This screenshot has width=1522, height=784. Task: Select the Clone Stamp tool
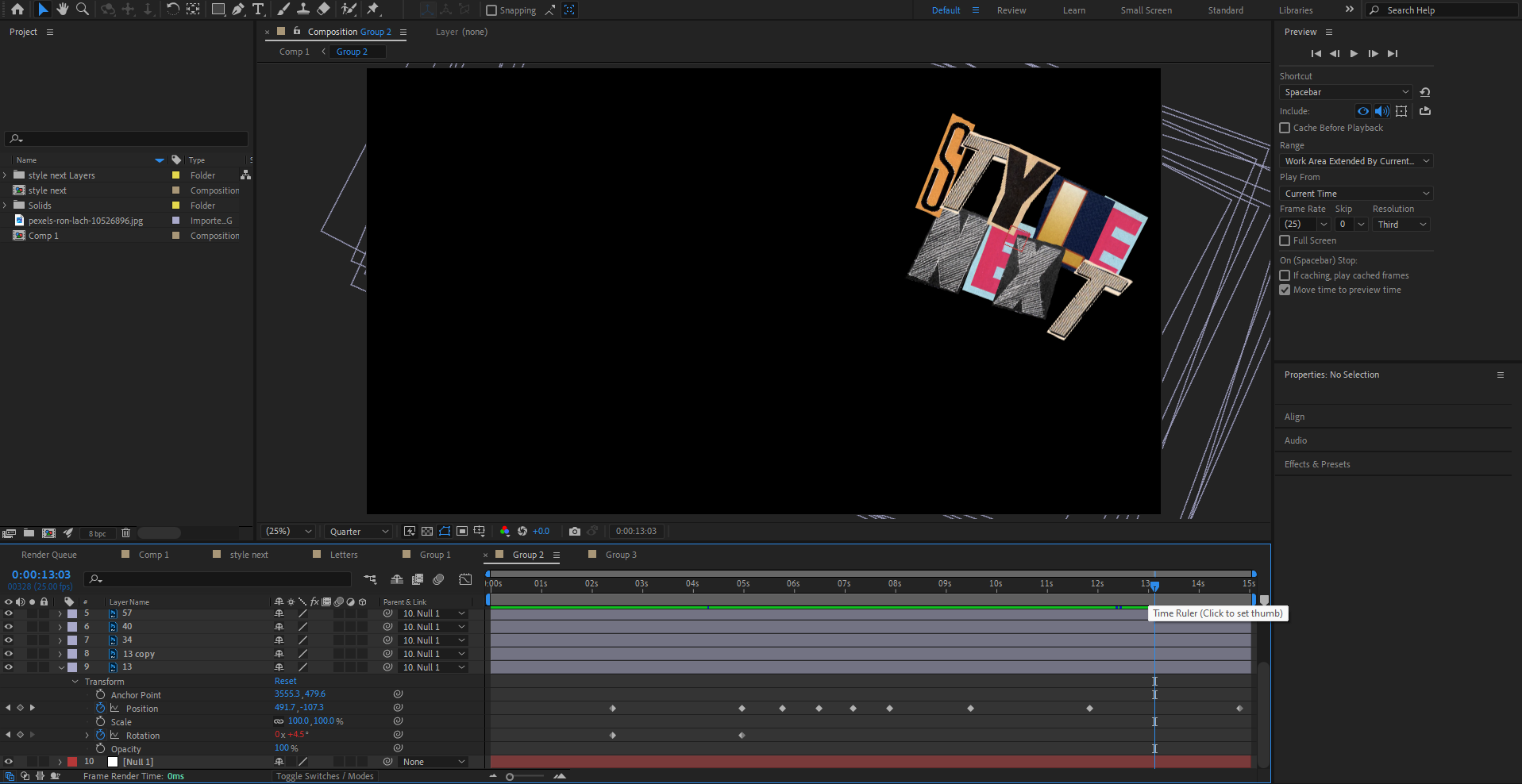click(x=303, y=10)
